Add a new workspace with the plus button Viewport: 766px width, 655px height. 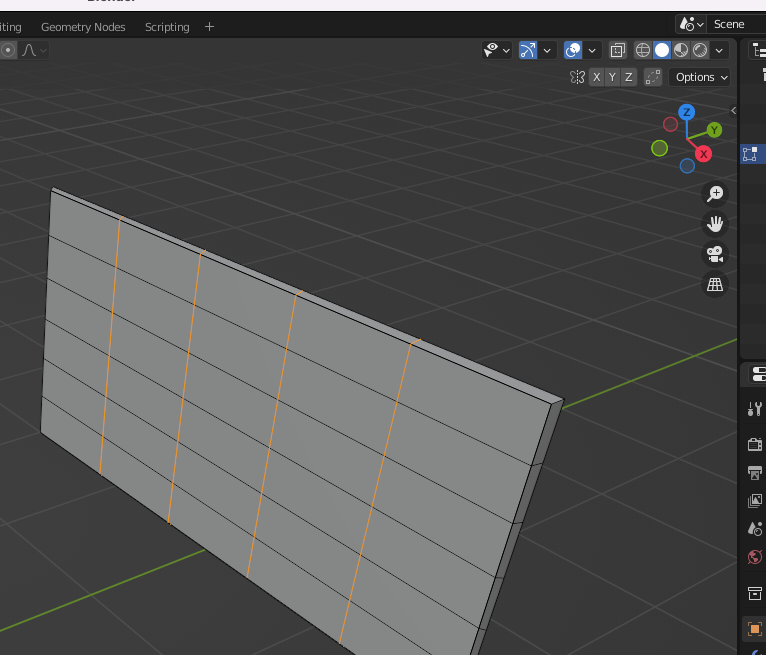pyautogui.click(x=209, y=27)
